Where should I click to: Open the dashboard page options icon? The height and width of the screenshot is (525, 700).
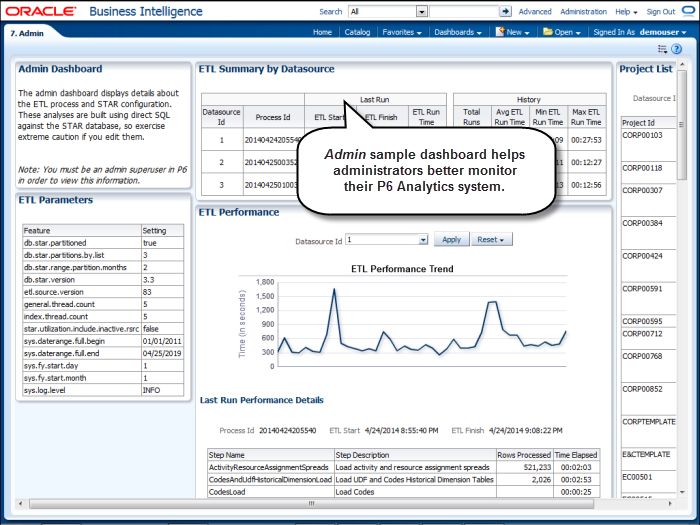(x=662, y=49)
